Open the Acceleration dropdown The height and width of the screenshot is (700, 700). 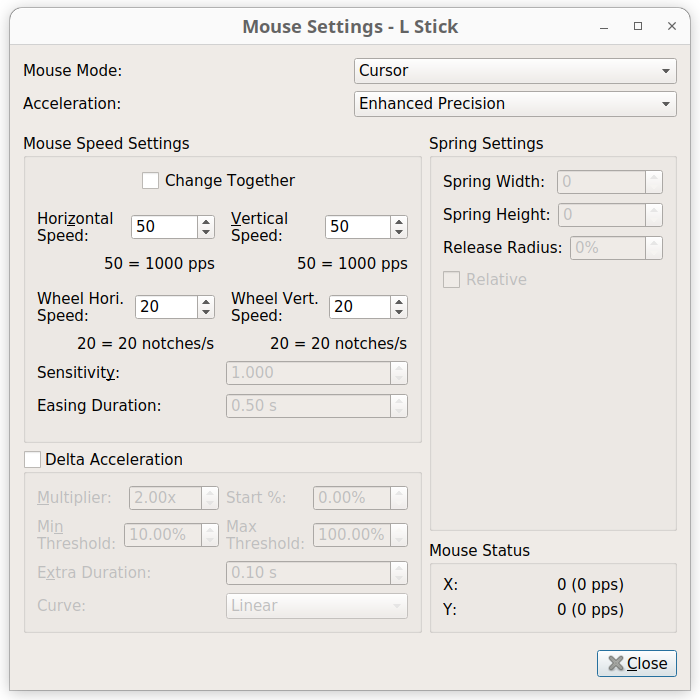[x=515, y=104]
